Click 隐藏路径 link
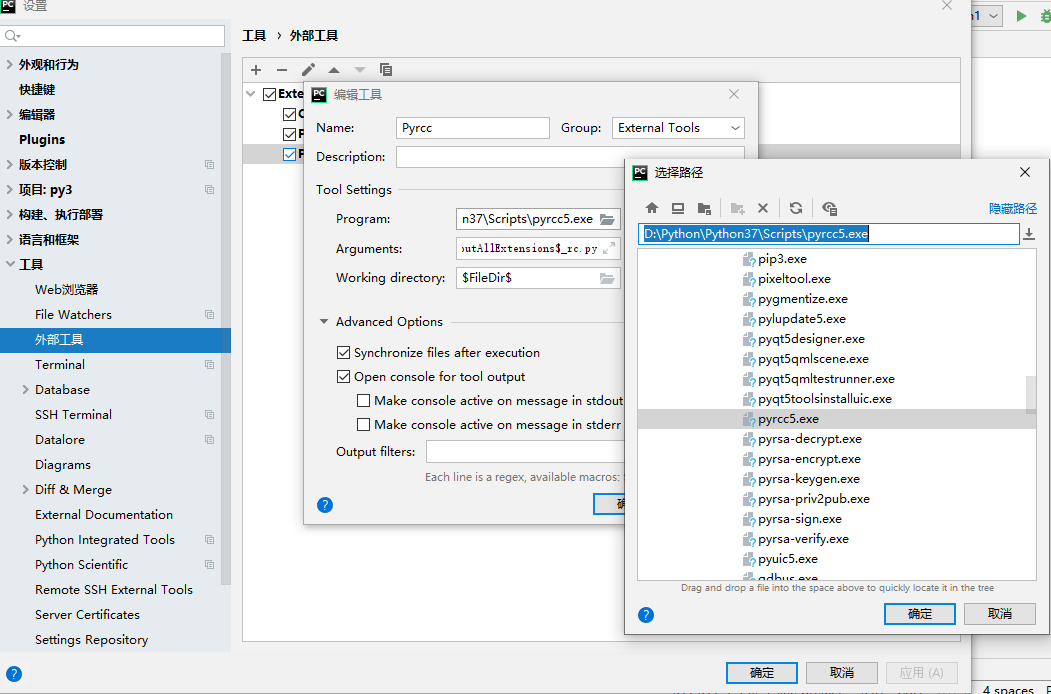1051x694 pixels. pyautogui.click(x=1013, y=209)
